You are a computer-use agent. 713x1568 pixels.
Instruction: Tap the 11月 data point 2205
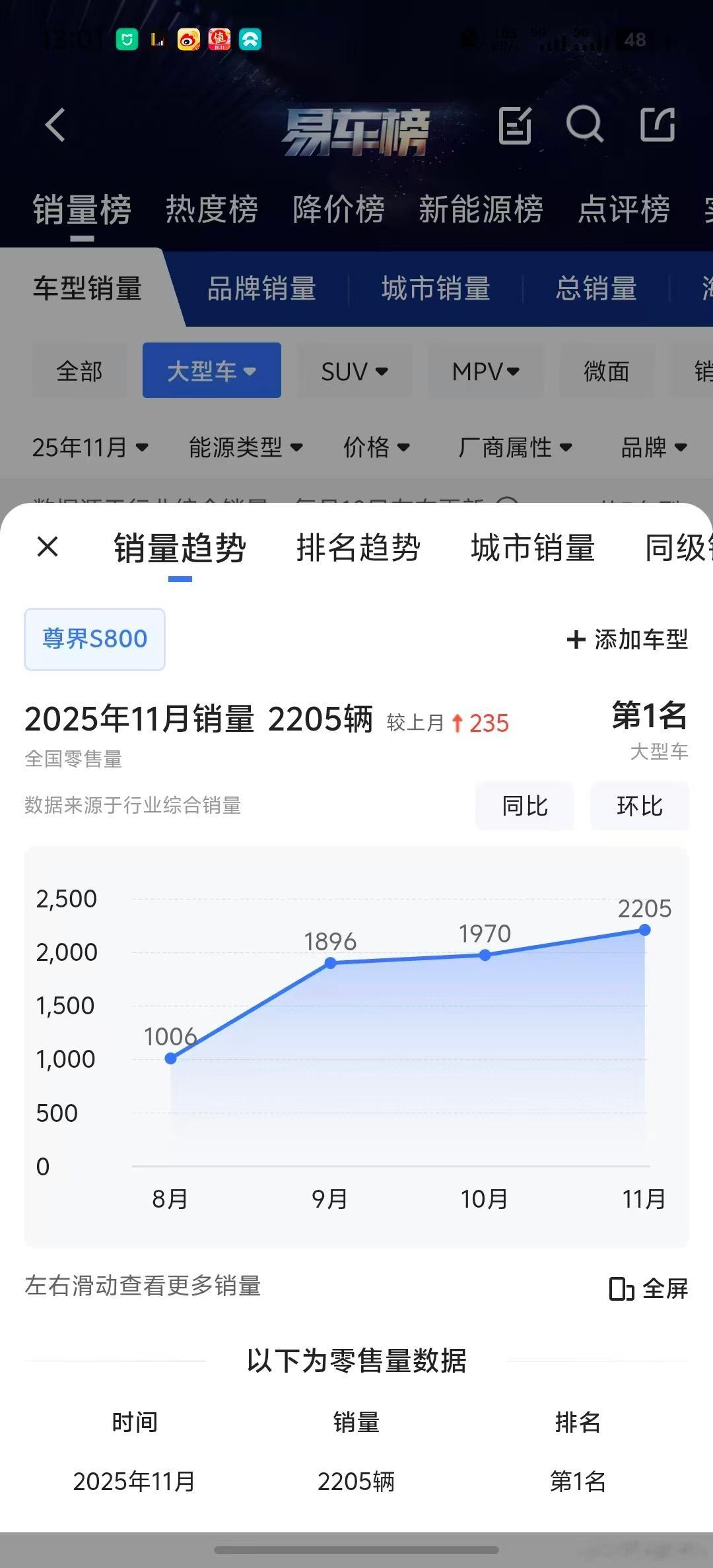coord(645,930)
